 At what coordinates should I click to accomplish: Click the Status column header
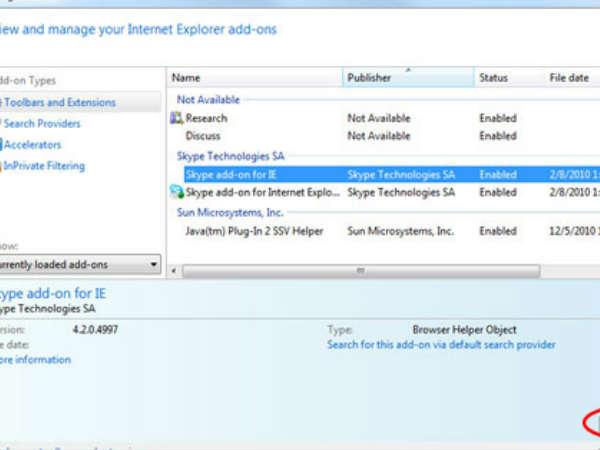tap(509, 78)
